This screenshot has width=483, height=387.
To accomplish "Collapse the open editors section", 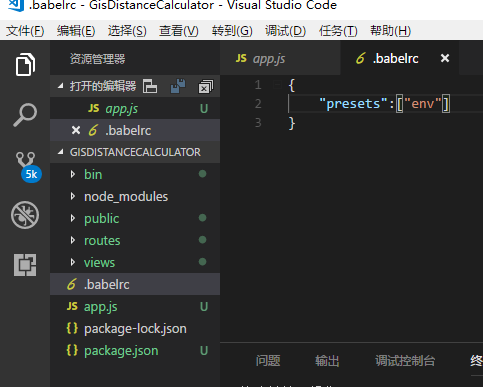I will point(60,86).
